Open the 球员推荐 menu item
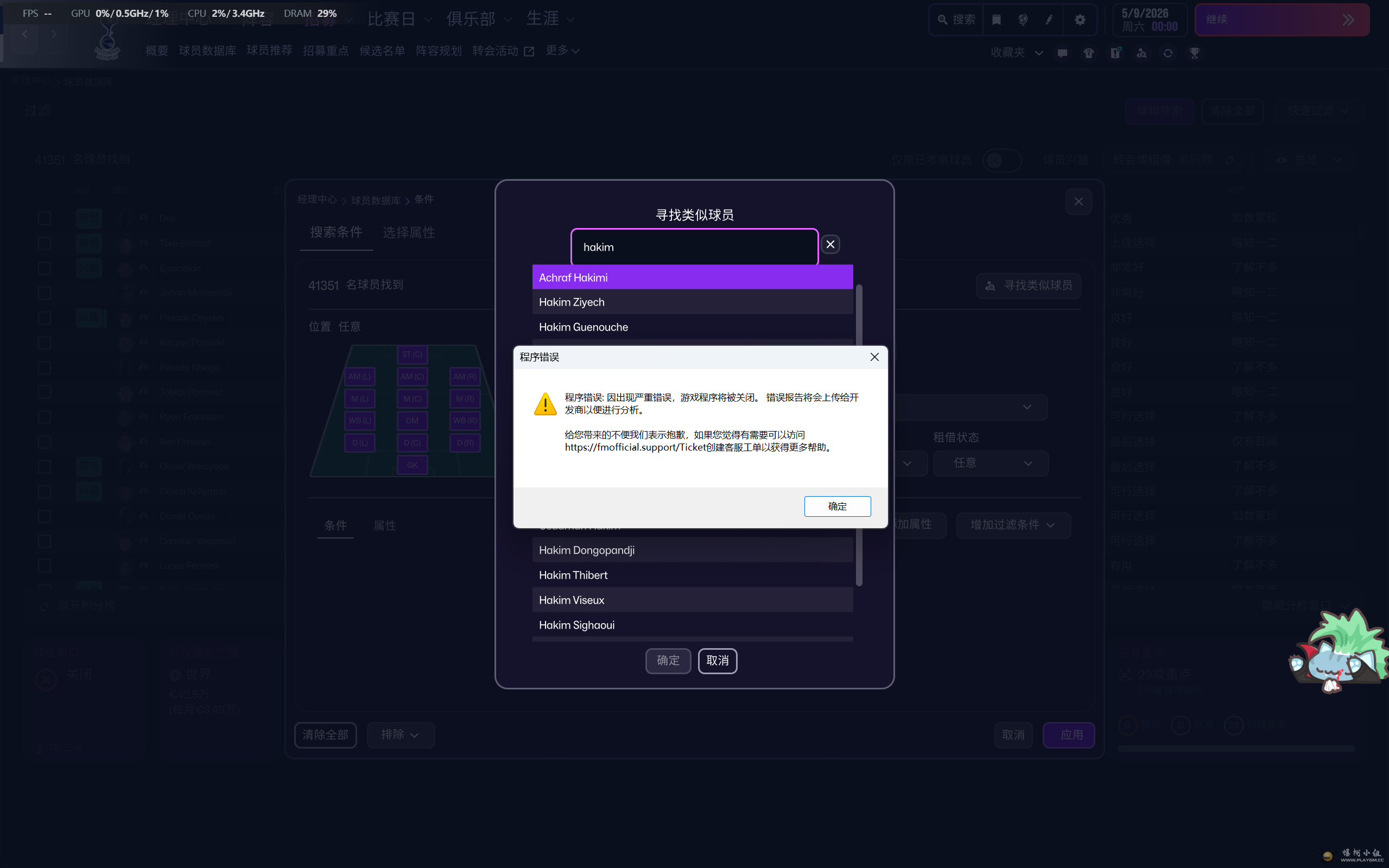The image size is (1389, 868). [269, 50]
